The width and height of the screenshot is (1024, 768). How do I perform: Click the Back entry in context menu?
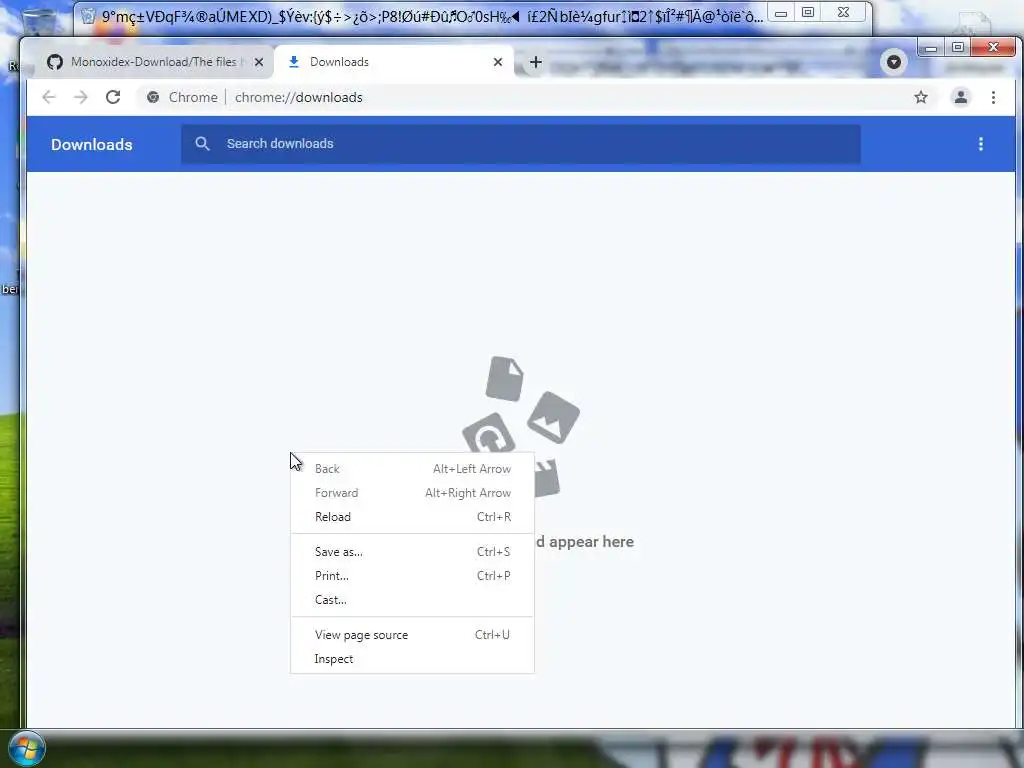[412, 469]
